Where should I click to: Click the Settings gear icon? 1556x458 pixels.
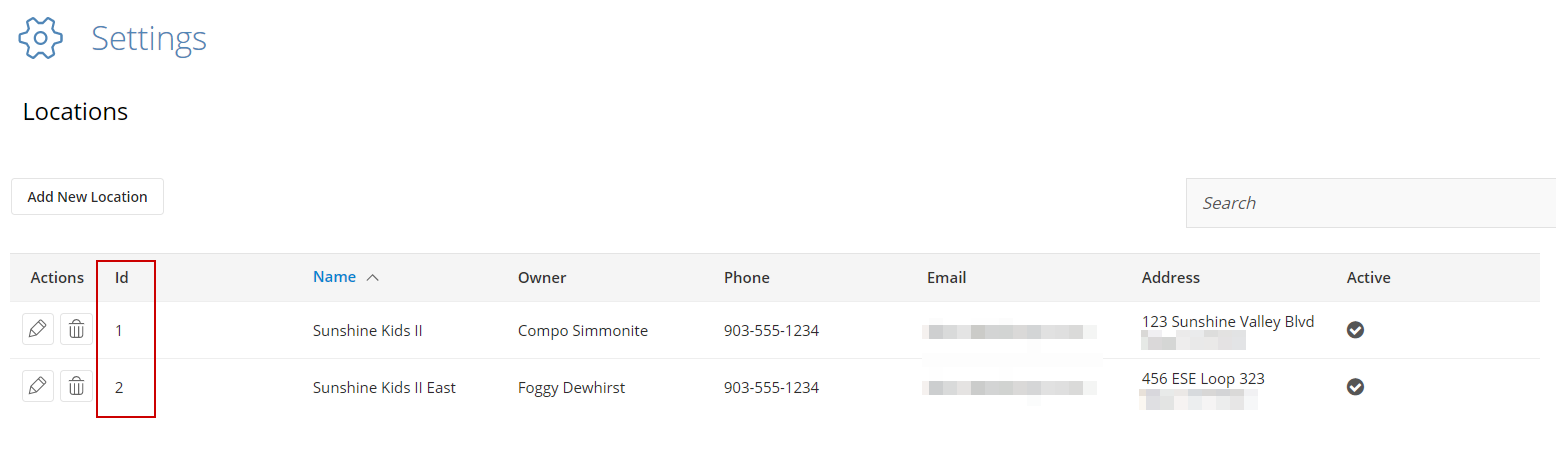(41, 38)
